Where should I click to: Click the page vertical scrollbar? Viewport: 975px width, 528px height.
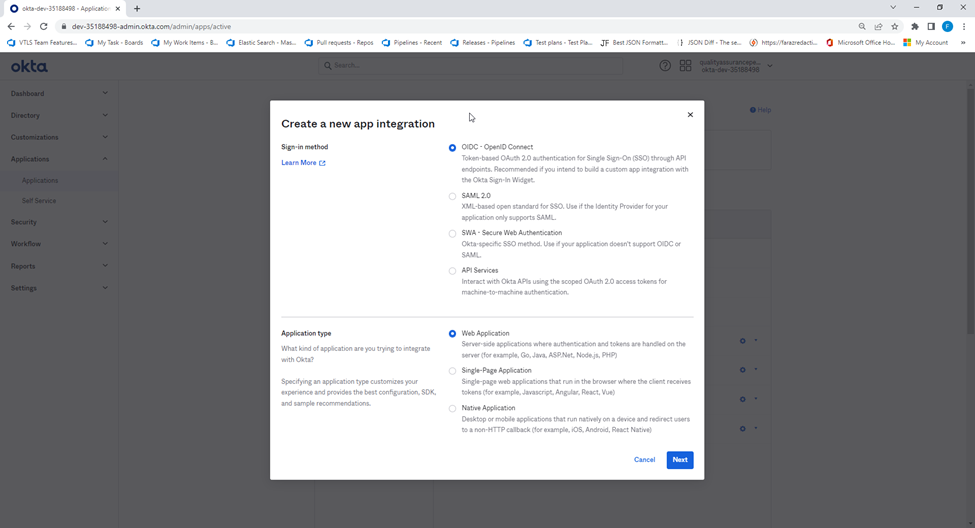click(x=970, y=211)
